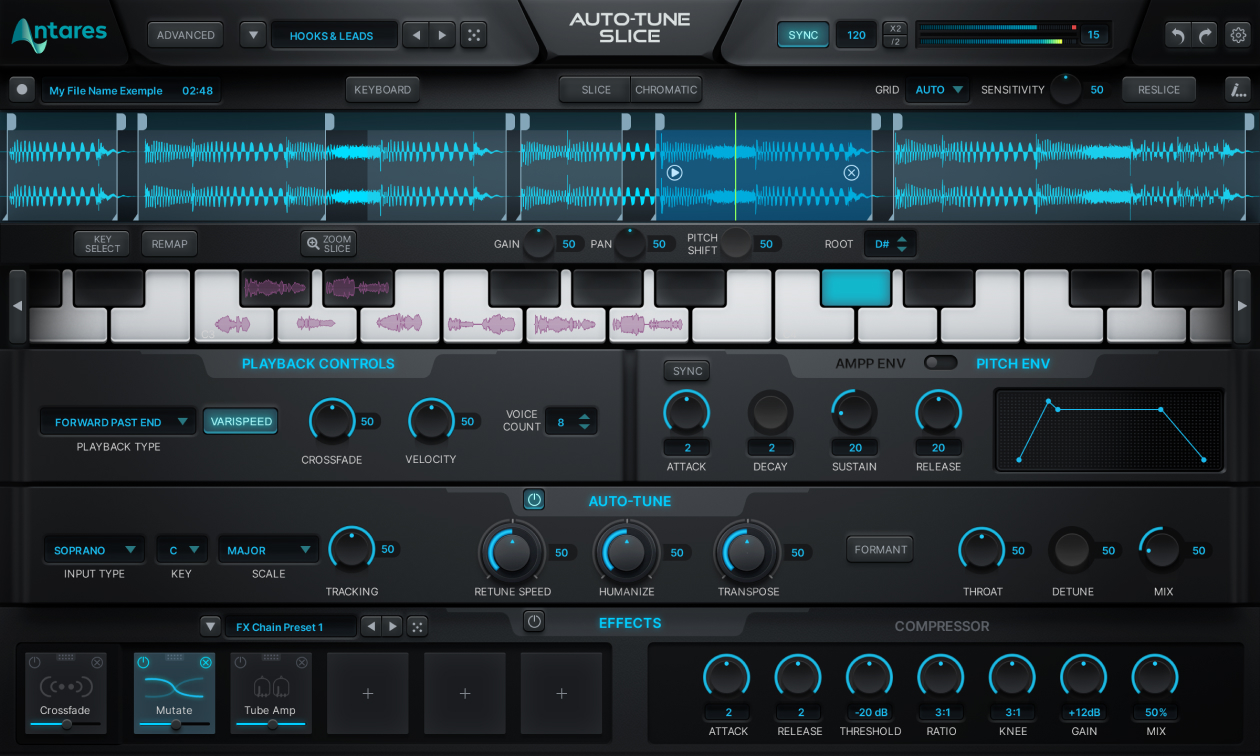Toggle the Auto-Tune power button

pos(534,500)
